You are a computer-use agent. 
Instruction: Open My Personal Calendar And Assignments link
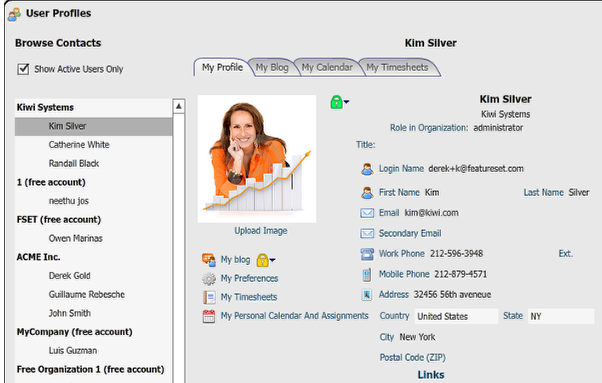click(294, 316)
